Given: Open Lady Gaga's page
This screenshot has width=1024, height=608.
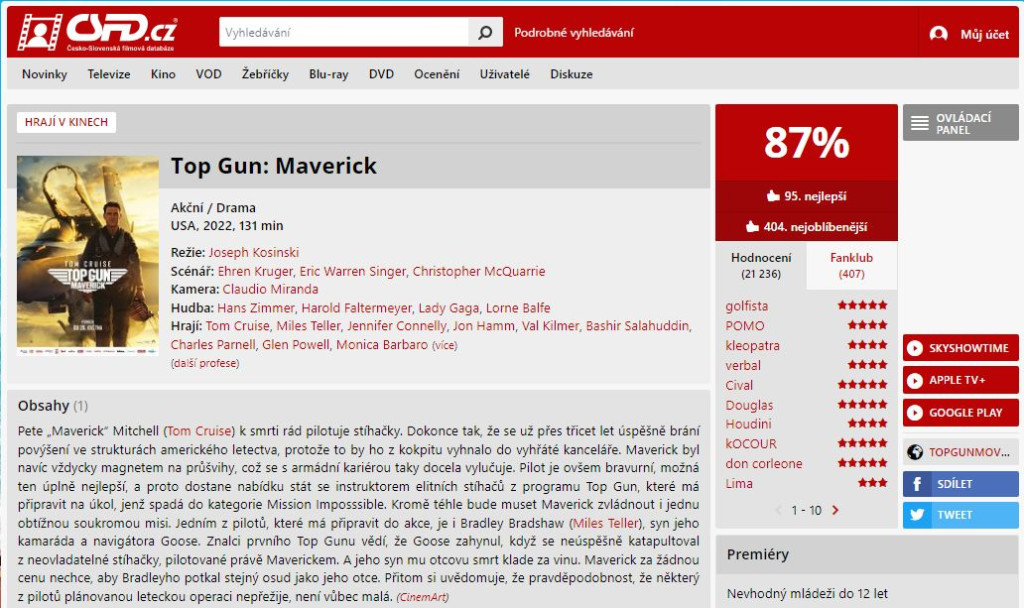Looking at the screenshot, I should tap(449, 308).
